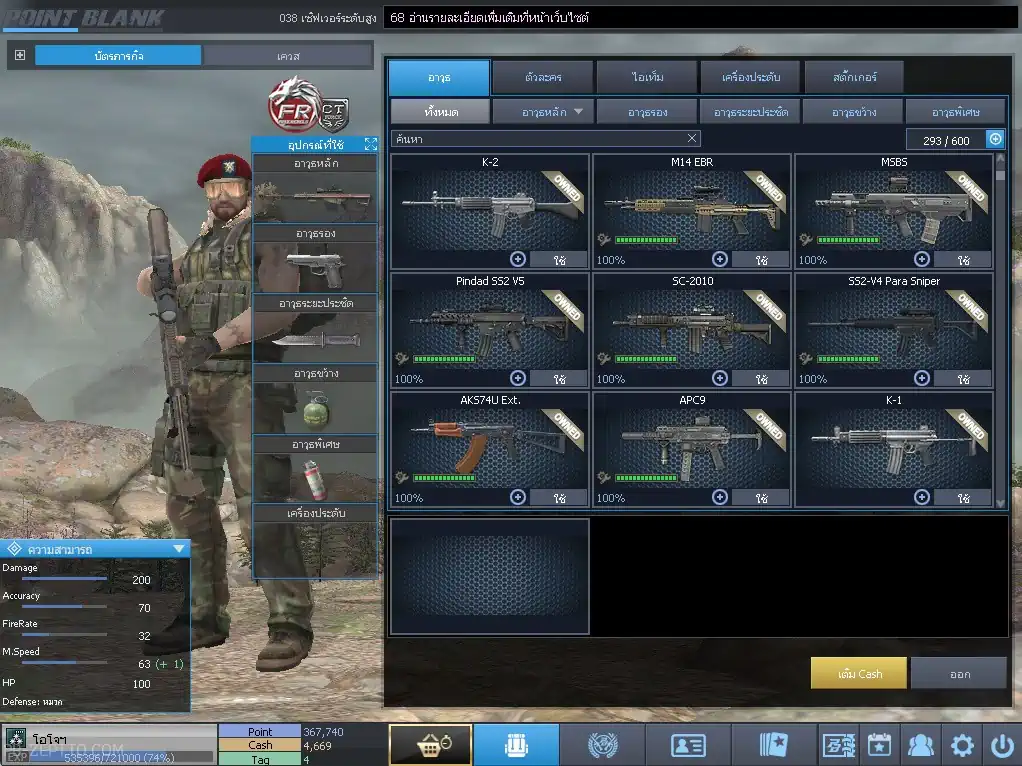This screenshot has height=766, width=1022.
Task: Open the shop basket icon
Action: [430, 745]
